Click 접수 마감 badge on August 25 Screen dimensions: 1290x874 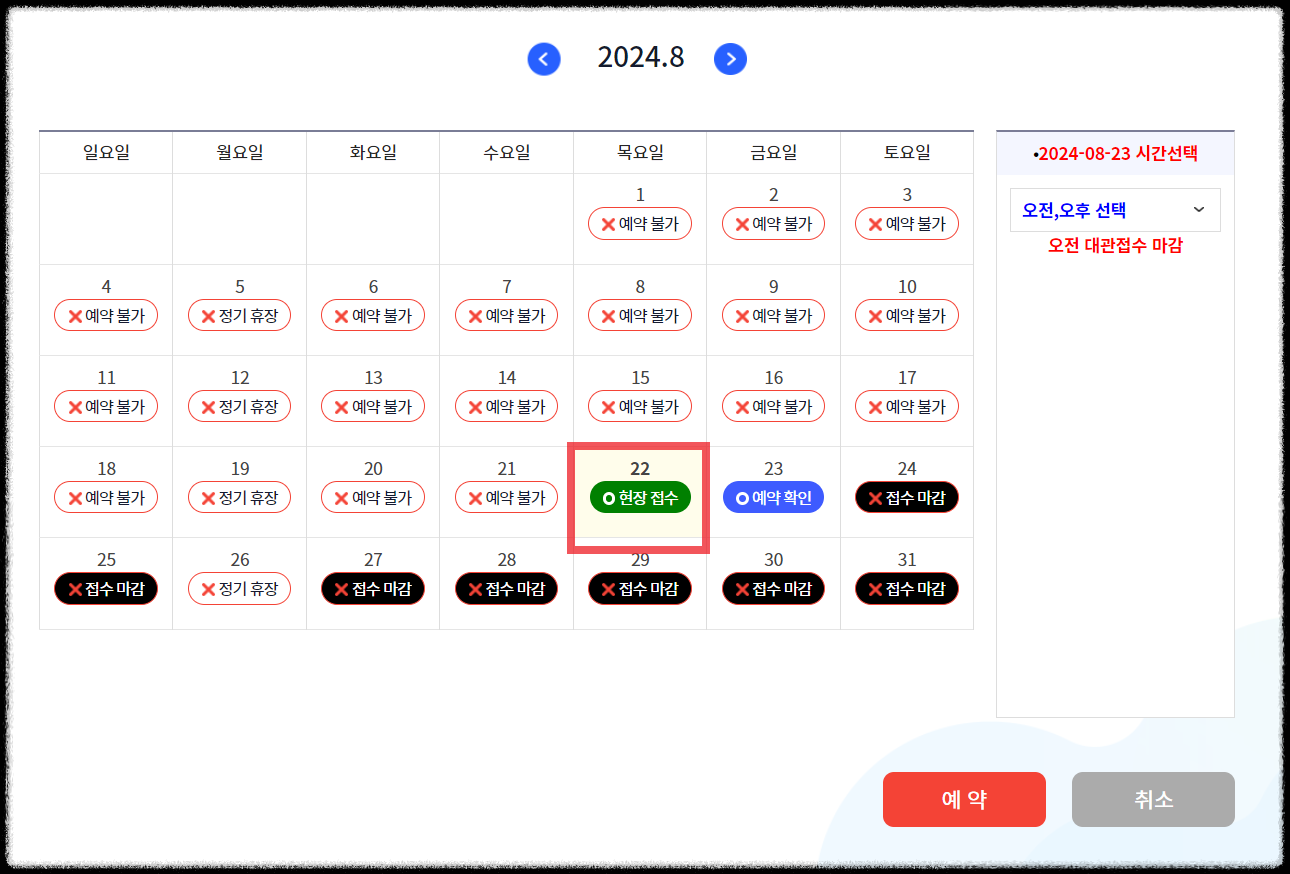click(106, 589)
